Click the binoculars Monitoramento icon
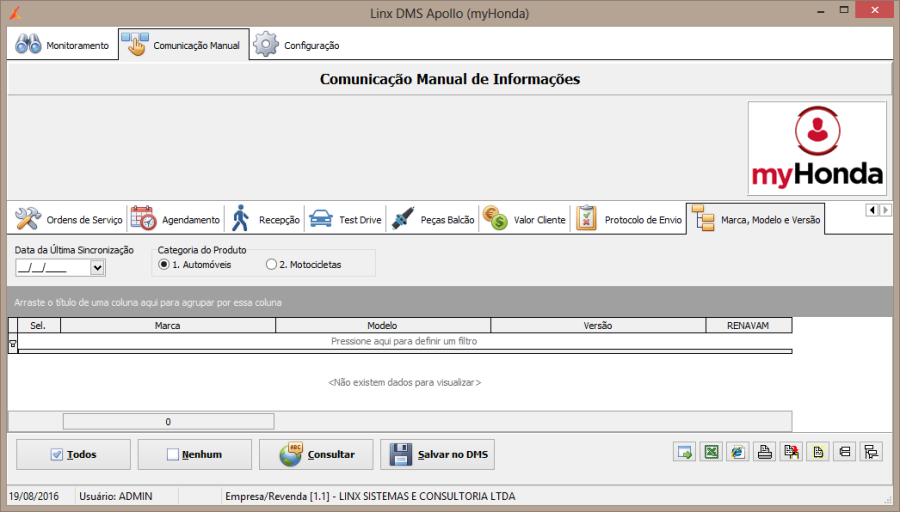 (x=28, y=44)
